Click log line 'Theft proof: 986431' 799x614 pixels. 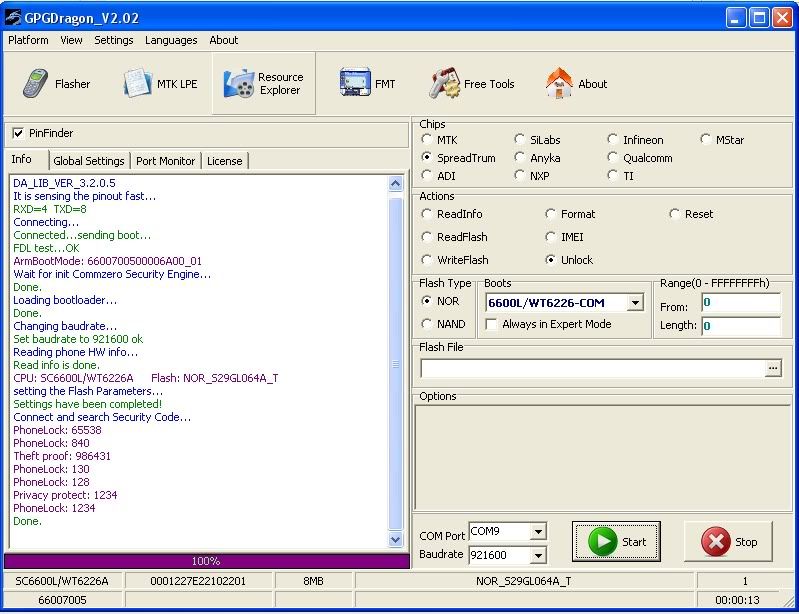click(x=62, y=456)
